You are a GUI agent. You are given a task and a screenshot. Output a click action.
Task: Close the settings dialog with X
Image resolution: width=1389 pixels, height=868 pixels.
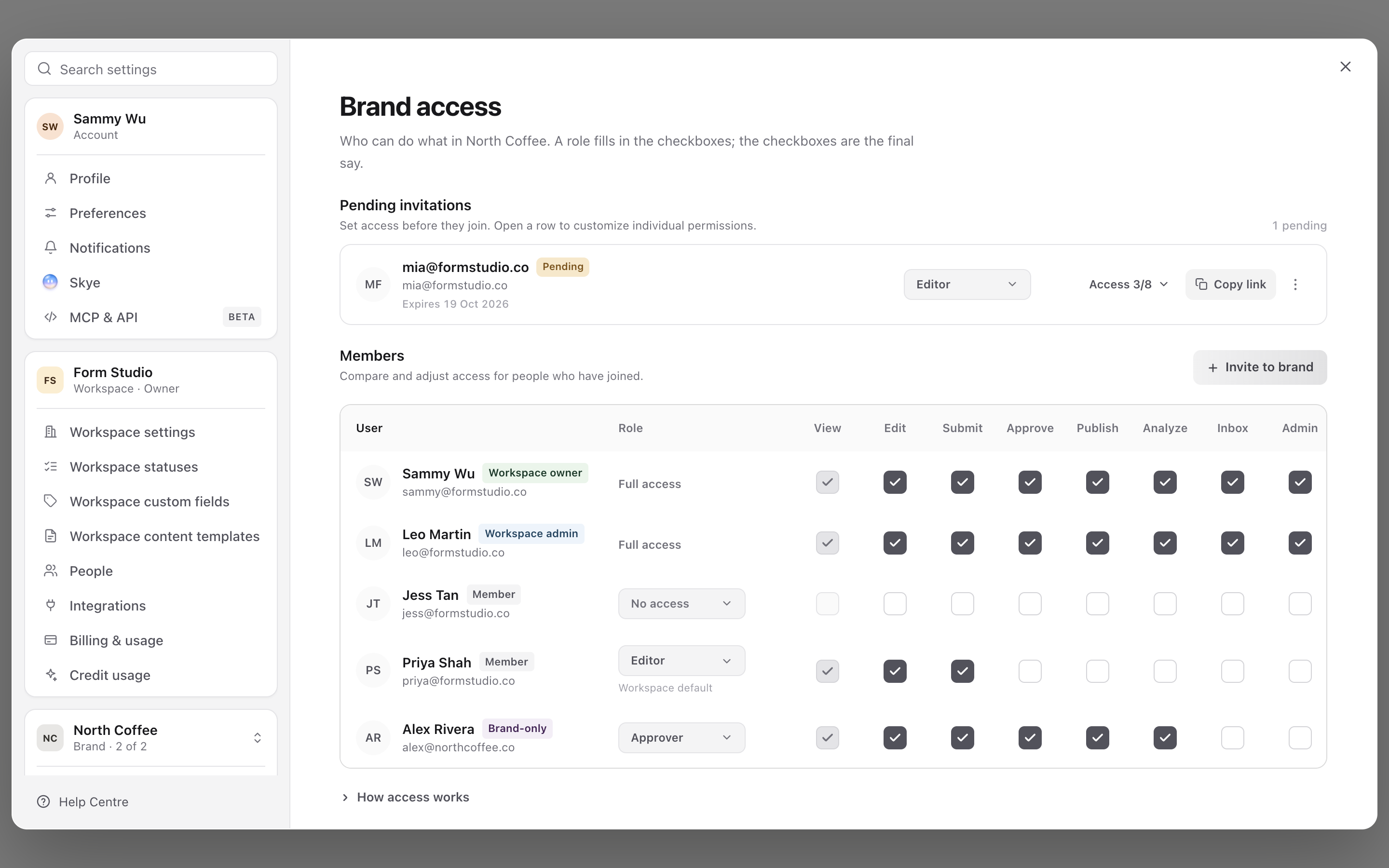pyautogui.click(x=1346, y=67)
